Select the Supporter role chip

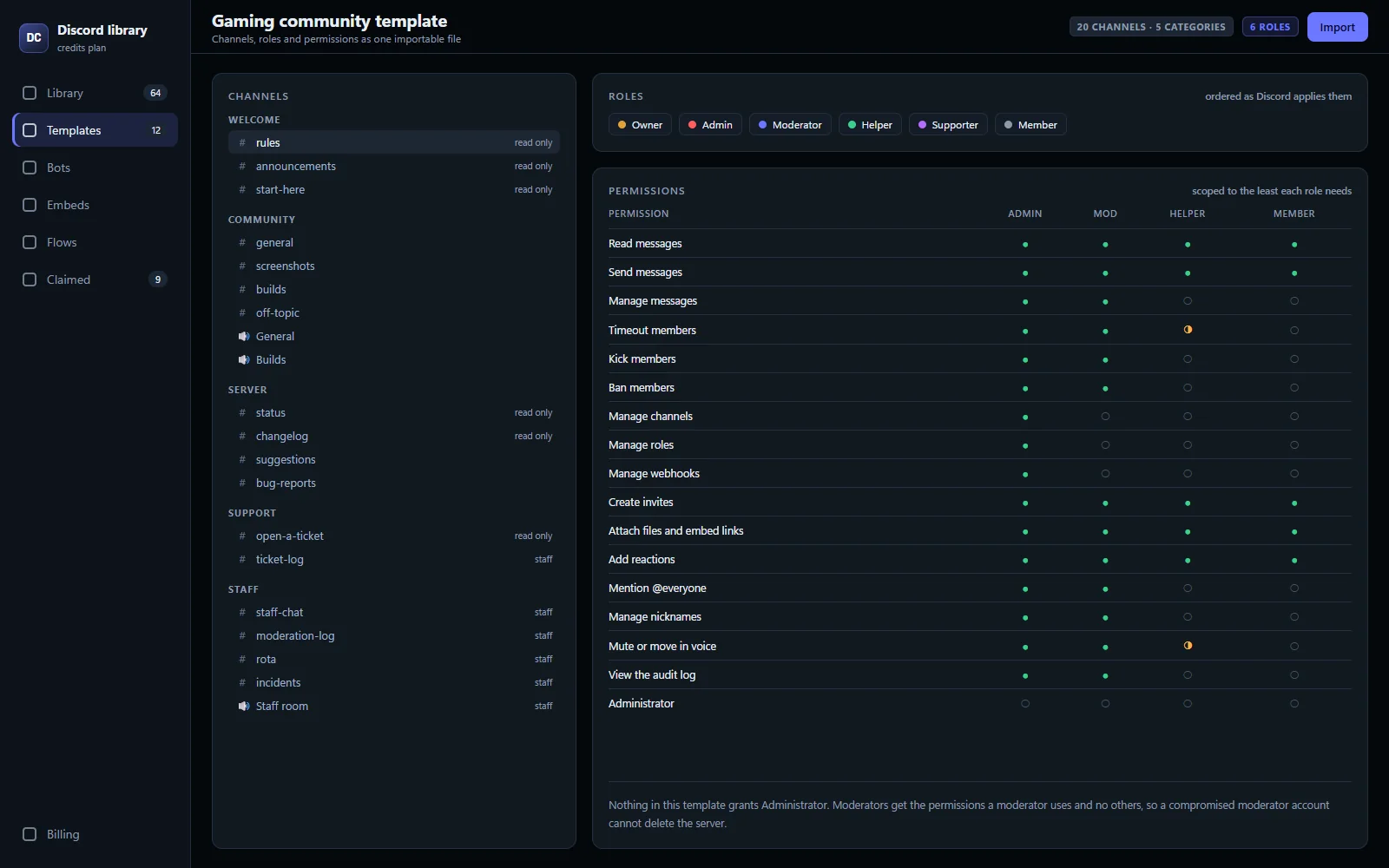tap(948, 125)
